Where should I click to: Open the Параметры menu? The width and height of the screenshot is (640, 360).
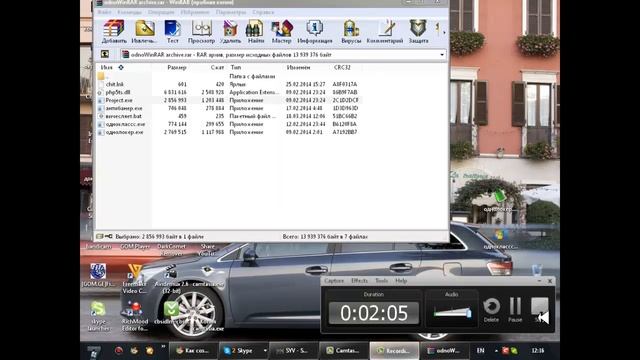(231, 12)
